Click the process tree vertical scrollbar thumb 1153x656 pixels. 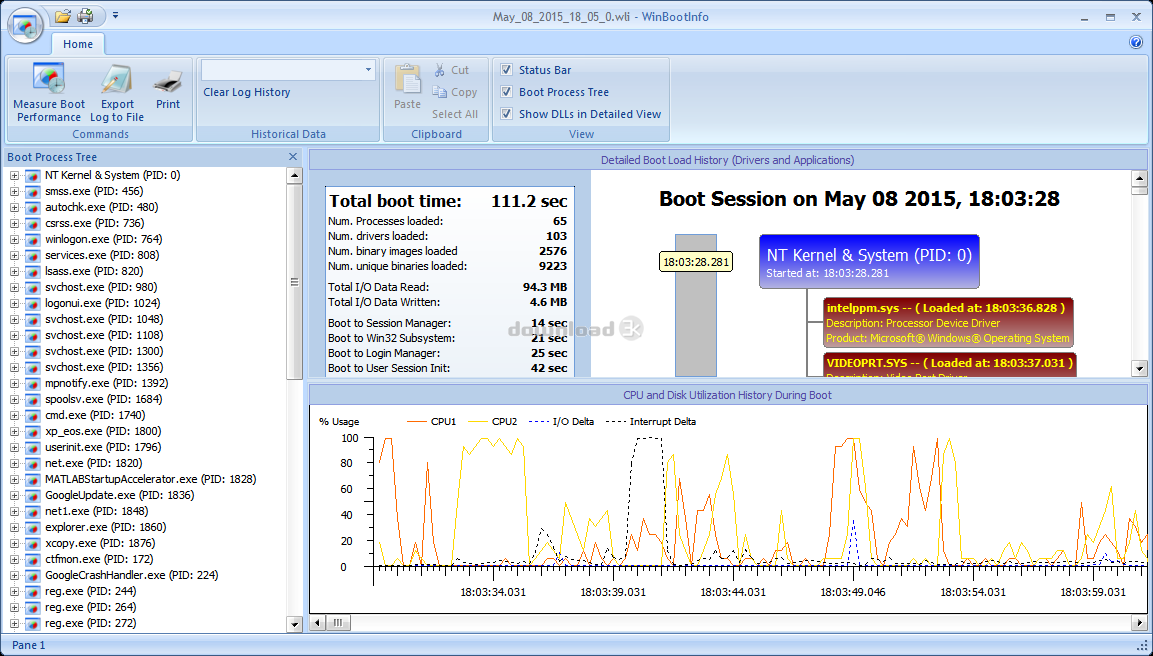point(294,281)
